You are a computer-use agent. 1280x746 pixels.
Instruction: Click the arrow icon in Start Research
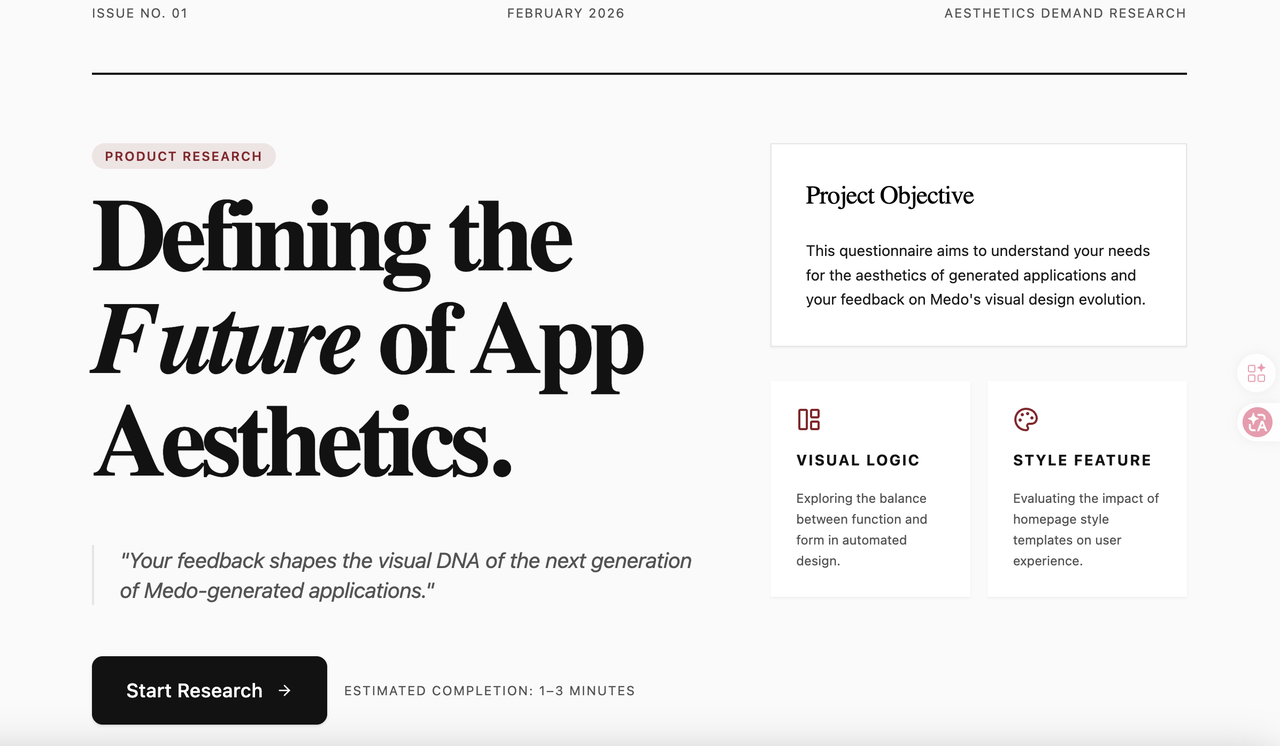pos(285,690)
